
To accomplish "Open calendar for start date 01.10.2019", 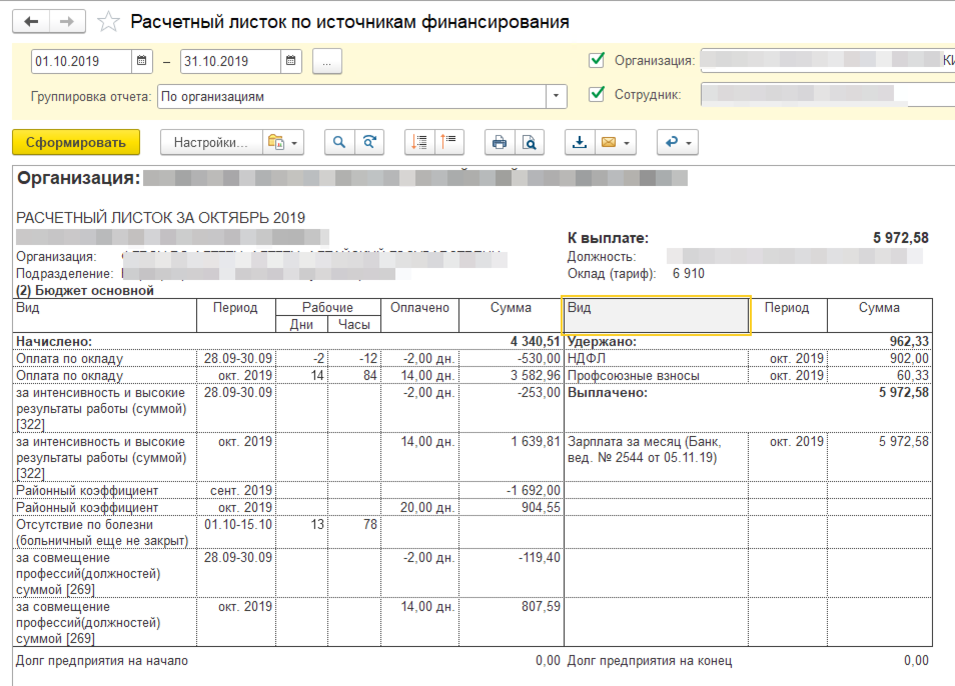I will pyautogui.click(x=141, y=61).
